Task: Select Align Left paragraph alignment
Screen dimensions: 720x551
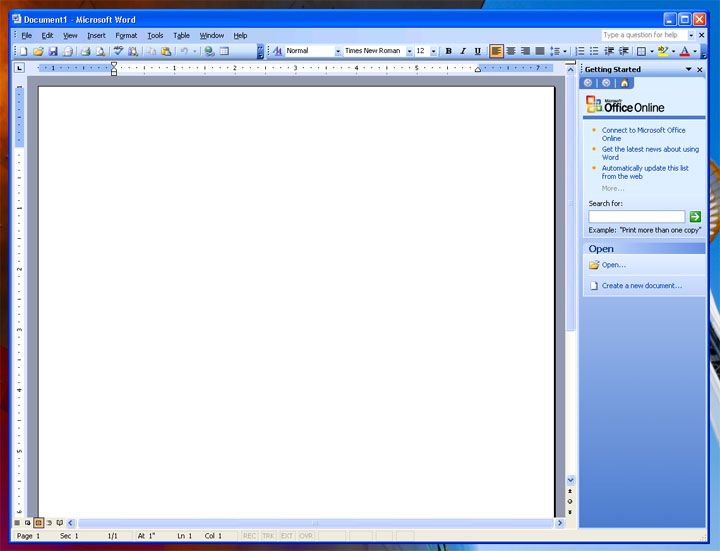Action: pos(496,51)
